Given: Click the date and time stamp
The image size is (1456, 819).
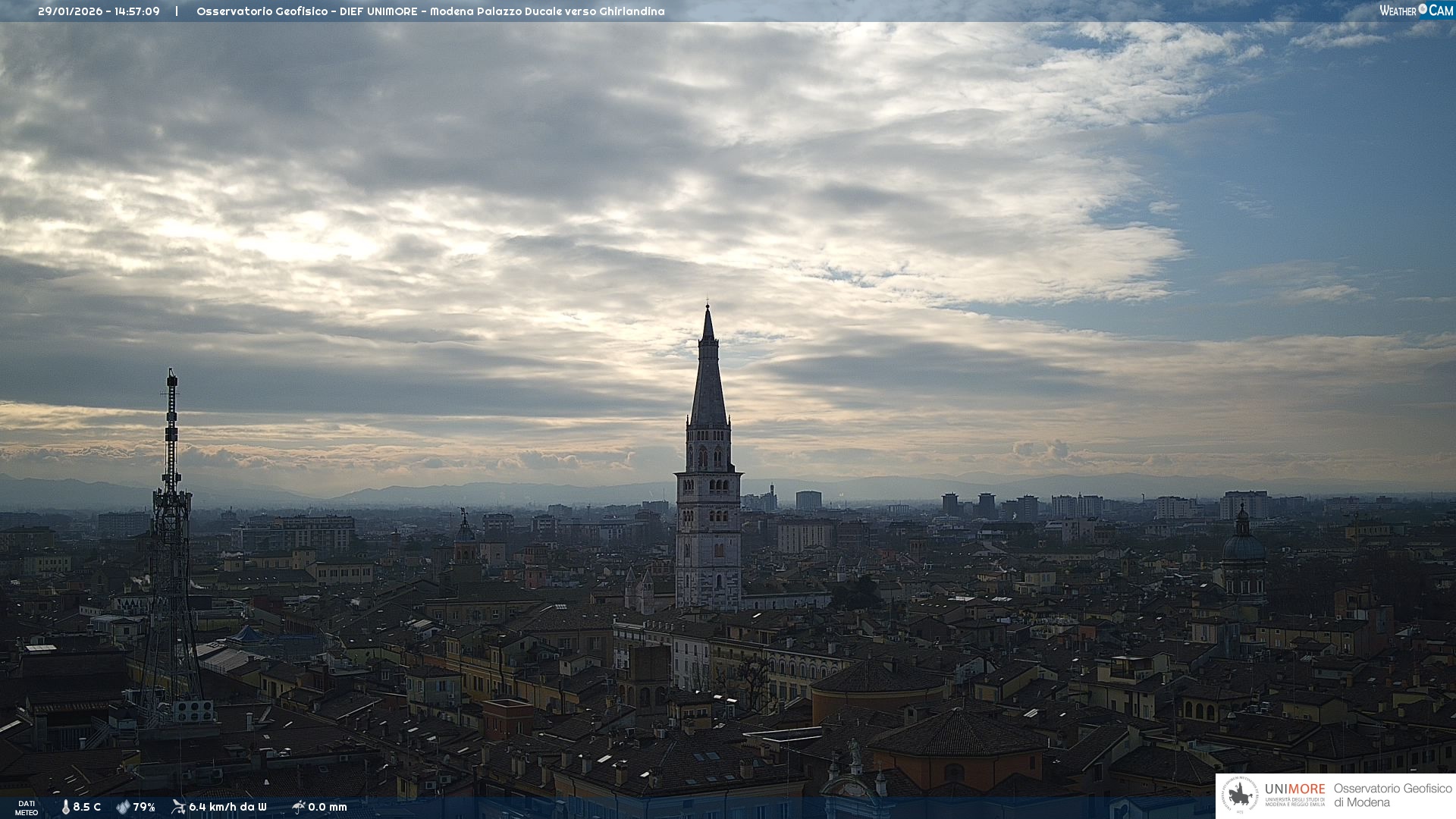Looking at the screenshot, I should pyautogui.click(x=99, y=11).
